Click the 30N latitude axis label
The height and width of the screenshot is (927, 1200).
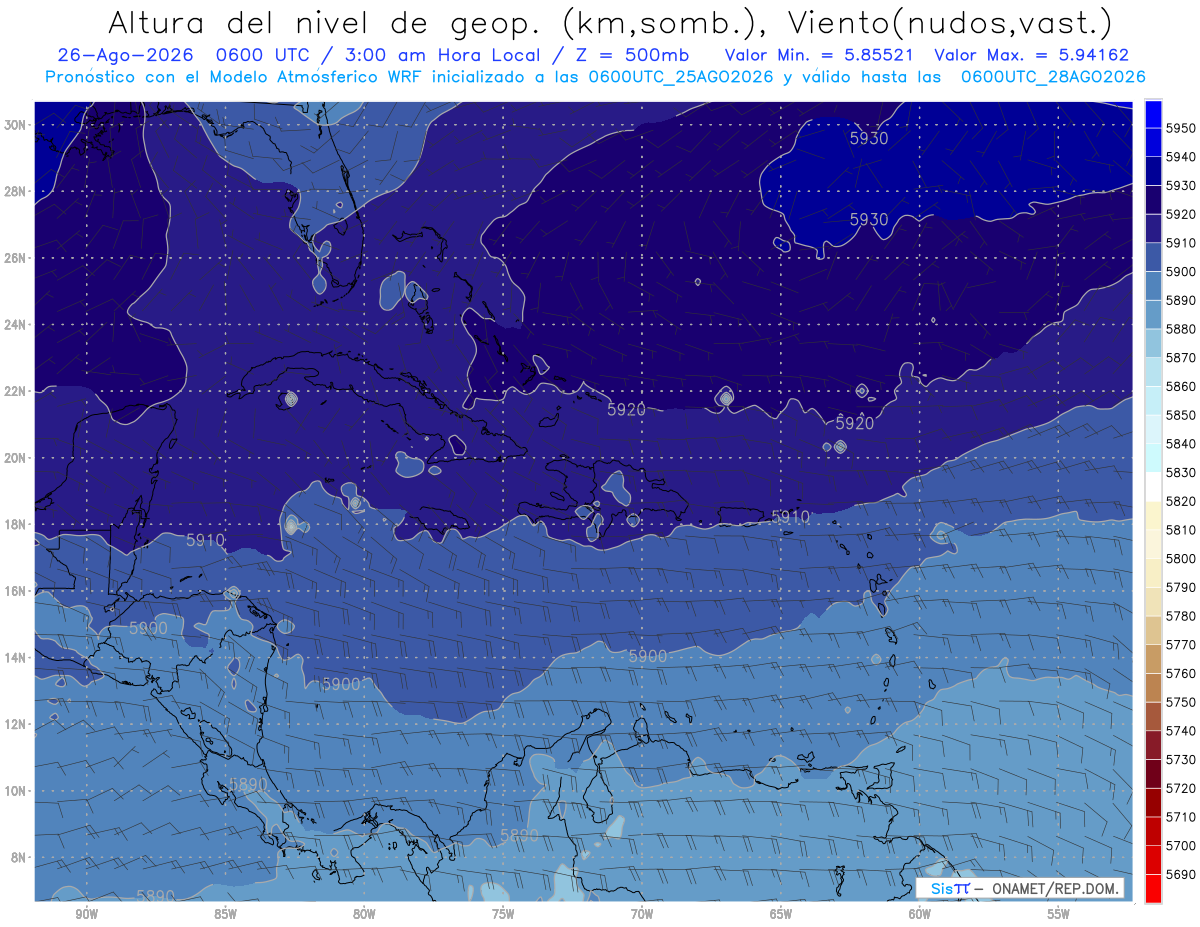[x=15, y=125]
